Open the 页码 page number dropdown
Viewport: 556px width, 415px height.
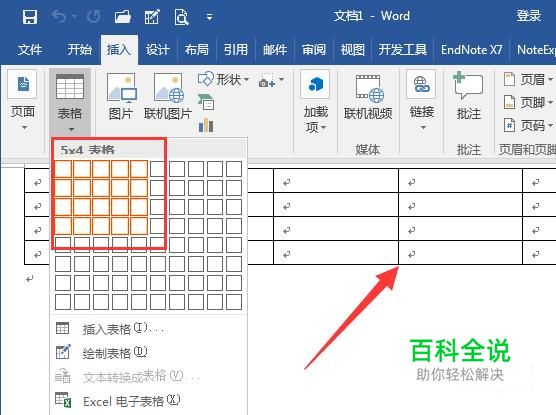(528, 125)
